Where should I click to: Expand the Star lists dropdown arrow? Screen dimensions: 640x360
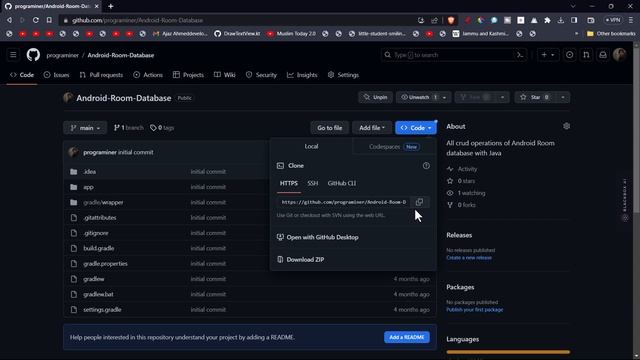[562, 97]
